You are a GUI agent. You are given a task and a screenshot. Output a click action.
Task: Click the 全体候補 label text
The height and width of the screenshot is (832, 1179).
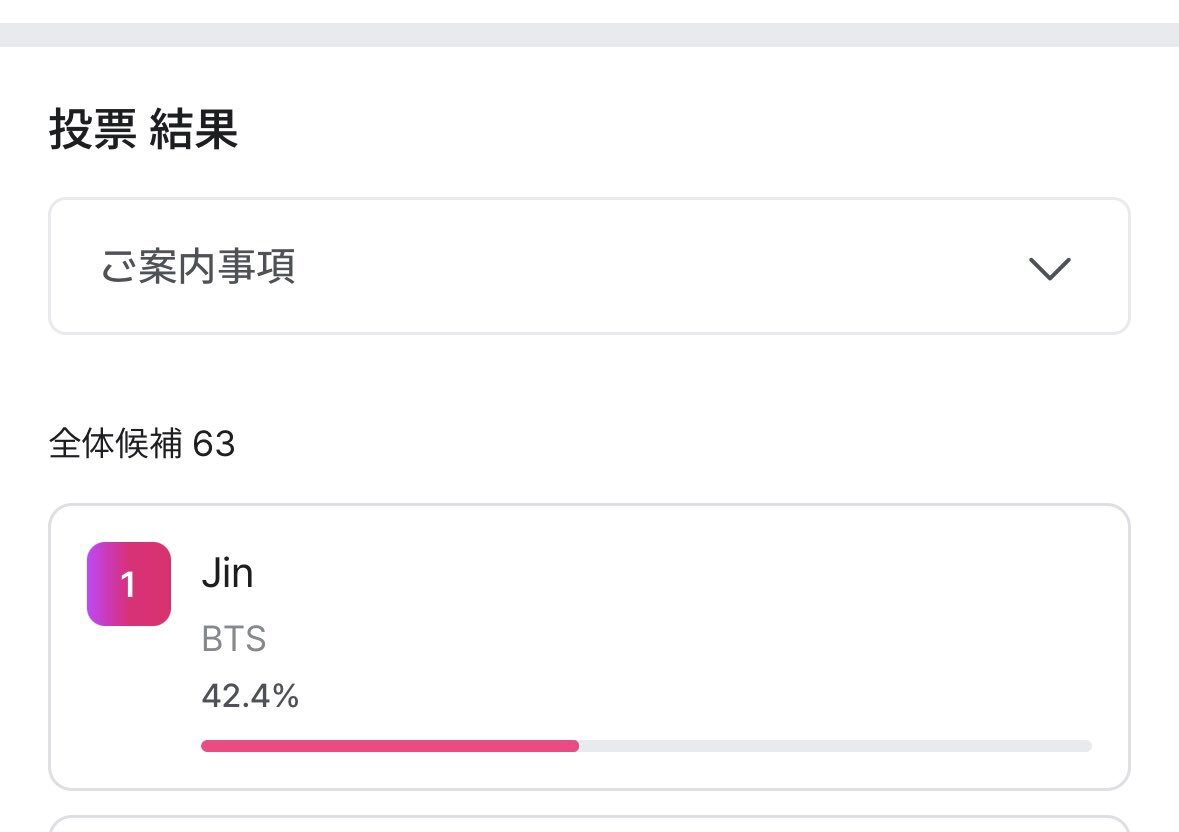(116, 444)
